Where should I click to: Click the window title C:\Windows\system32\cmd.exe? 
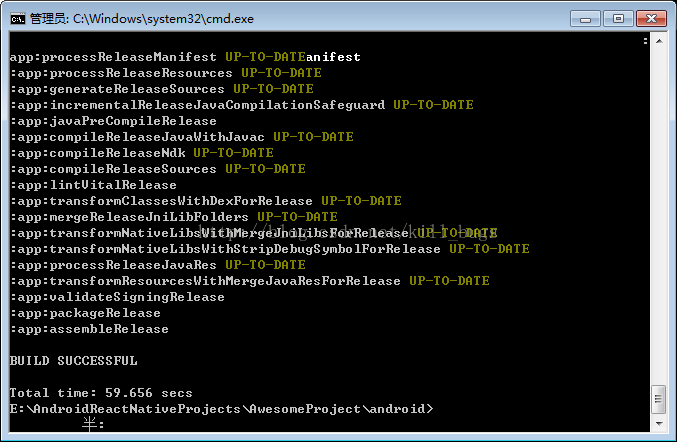(x=163, y=19)
